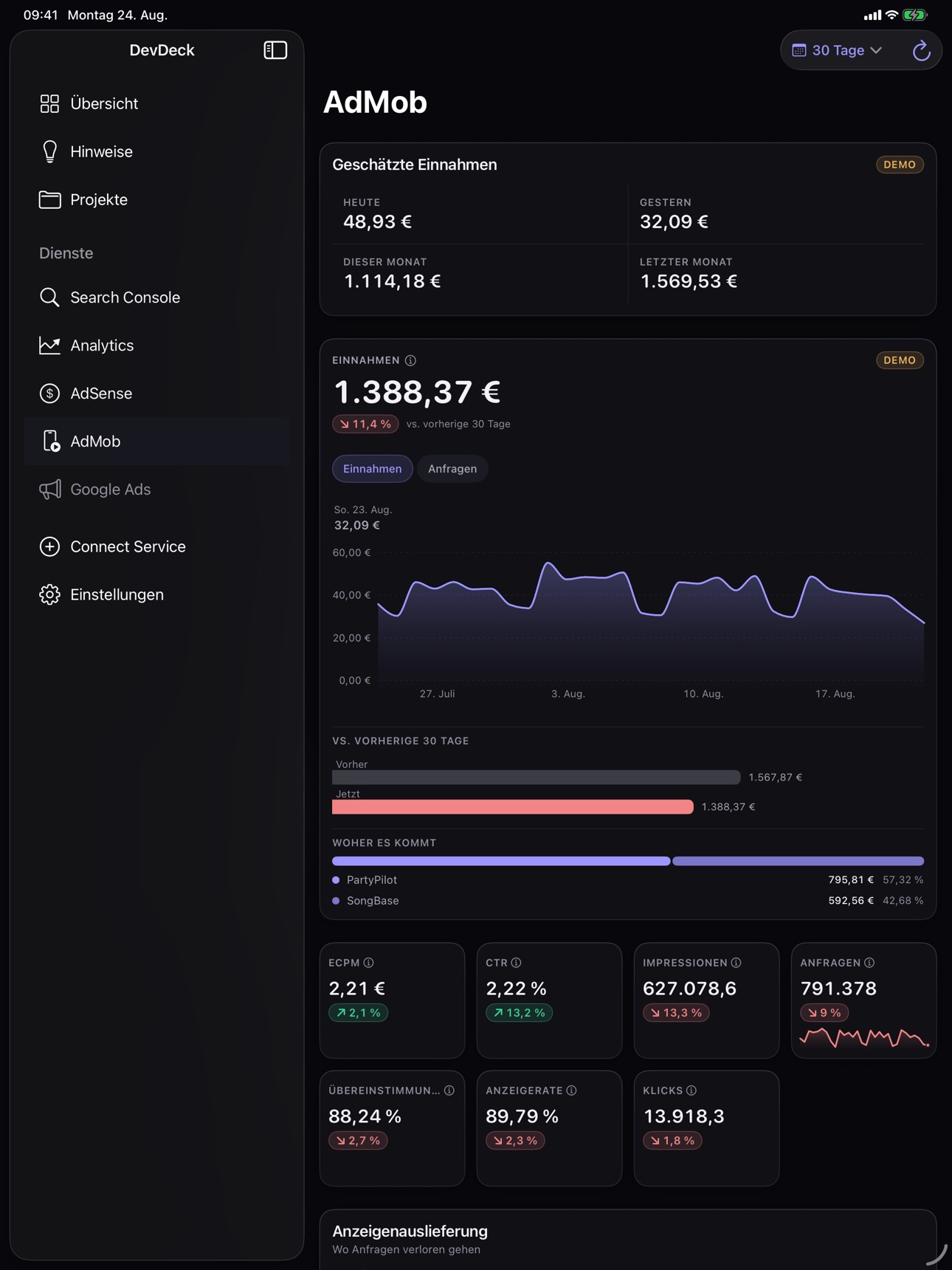This screenshot has height=1270, width=952.
Task: Open the Übersicht grid icon
Action: pyautogui.click(x=49, y=103)
